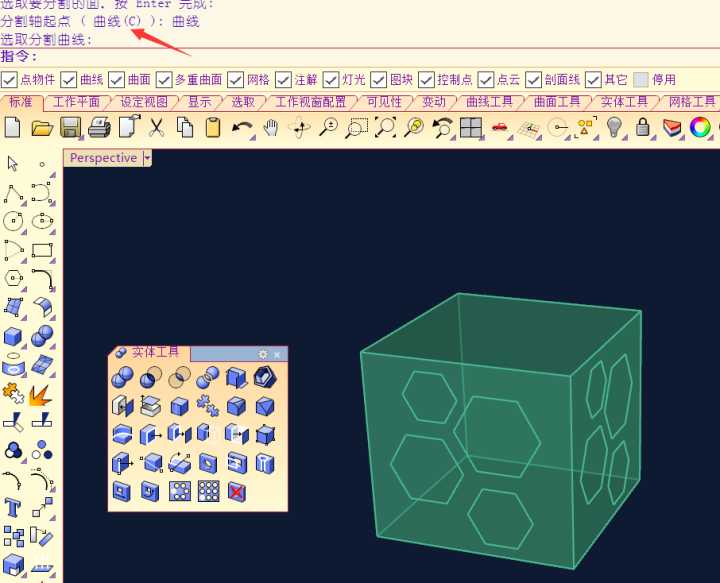Select Boolean Split in the 实体工具 panel
Image resolution: width=720 pixels, height=583 pixels.
[208, 378]
